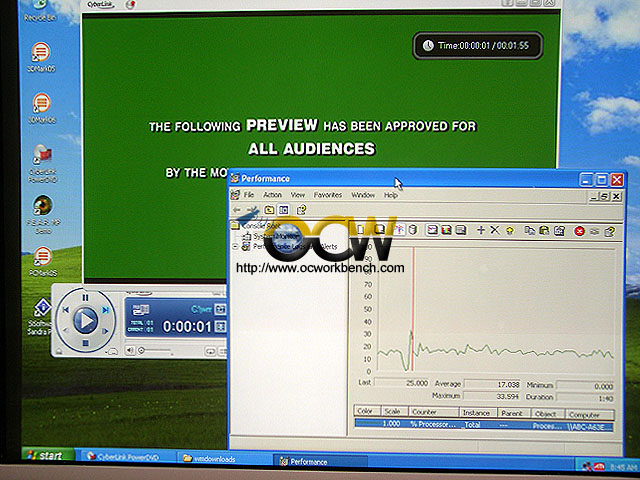Toggle Show/Hide Console Tree icon

[284, 210]
